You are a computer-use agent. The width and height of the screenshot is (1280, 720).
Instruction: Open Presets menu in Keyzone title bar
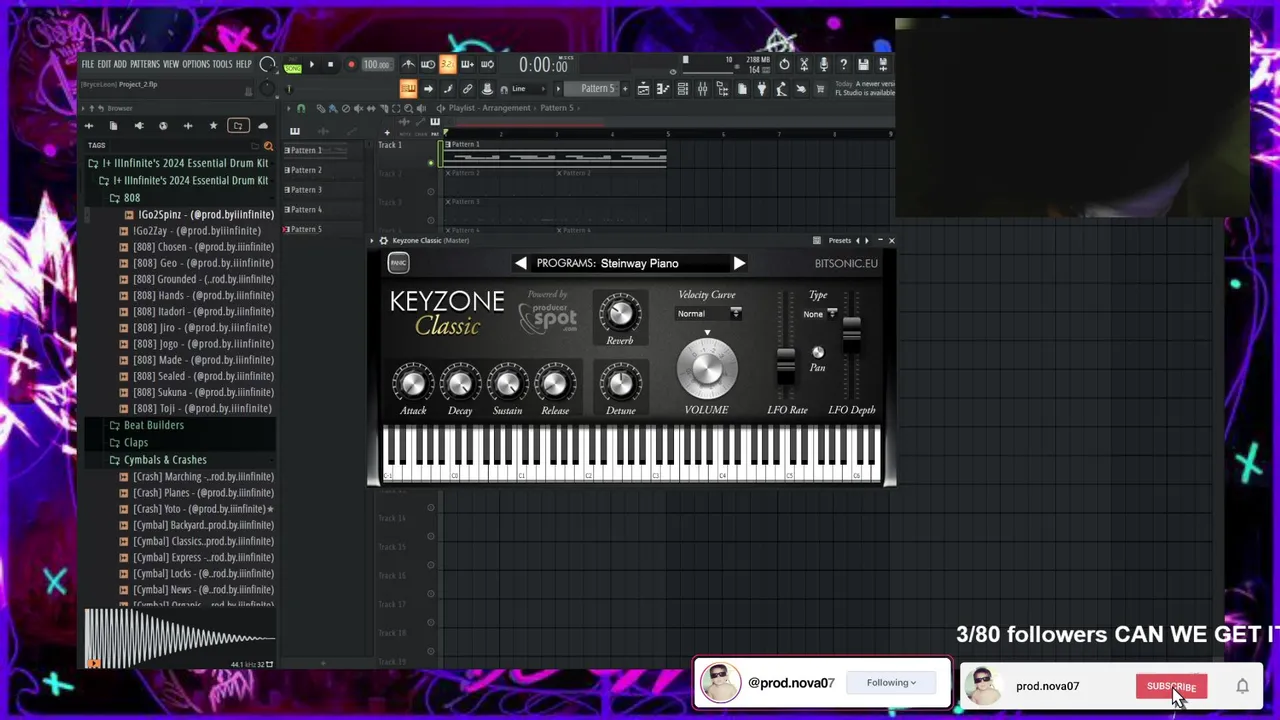point(839,241)
